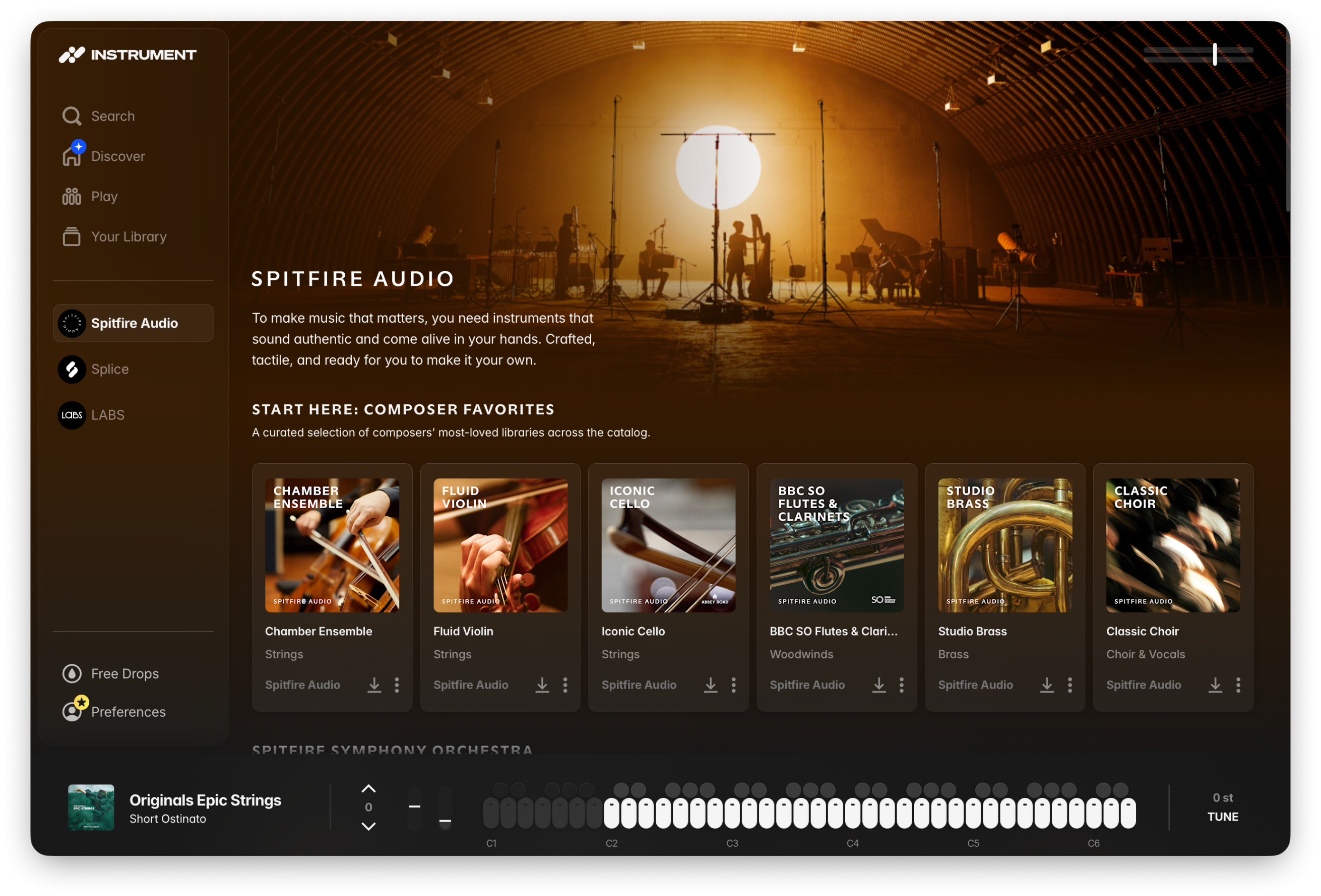The image size is (1321, 896).
Task: Download Classic Choir library
Action: [1215, 685]
